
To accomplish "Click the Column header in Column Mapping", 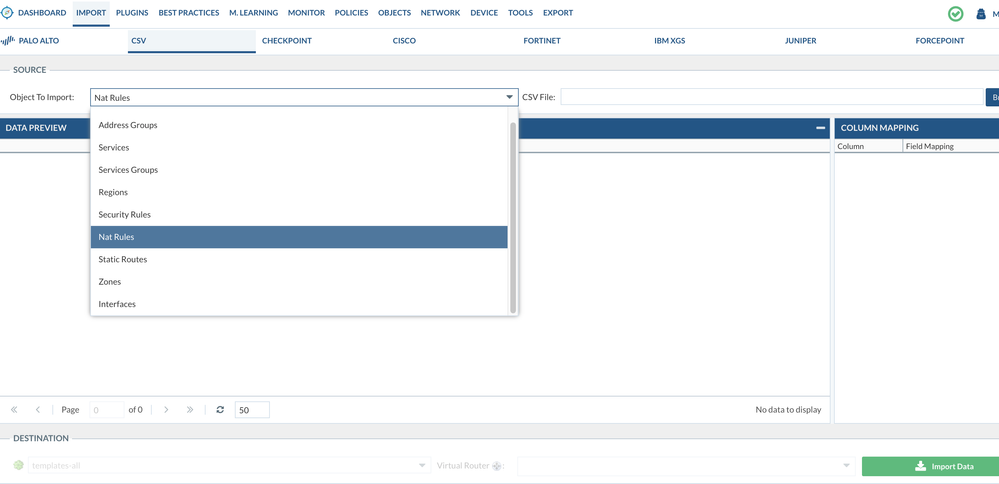I will [868, 146].
